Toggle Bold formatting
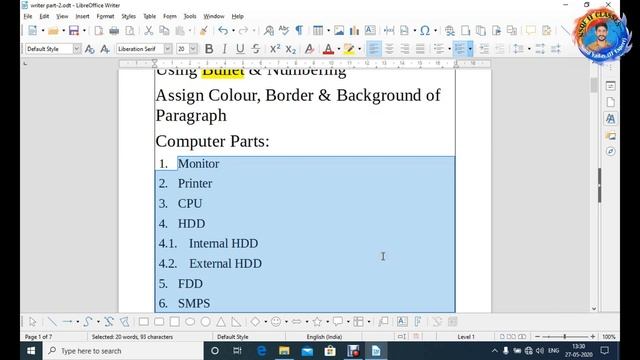The width and height of the screenshot is (640, 360). 209,49
